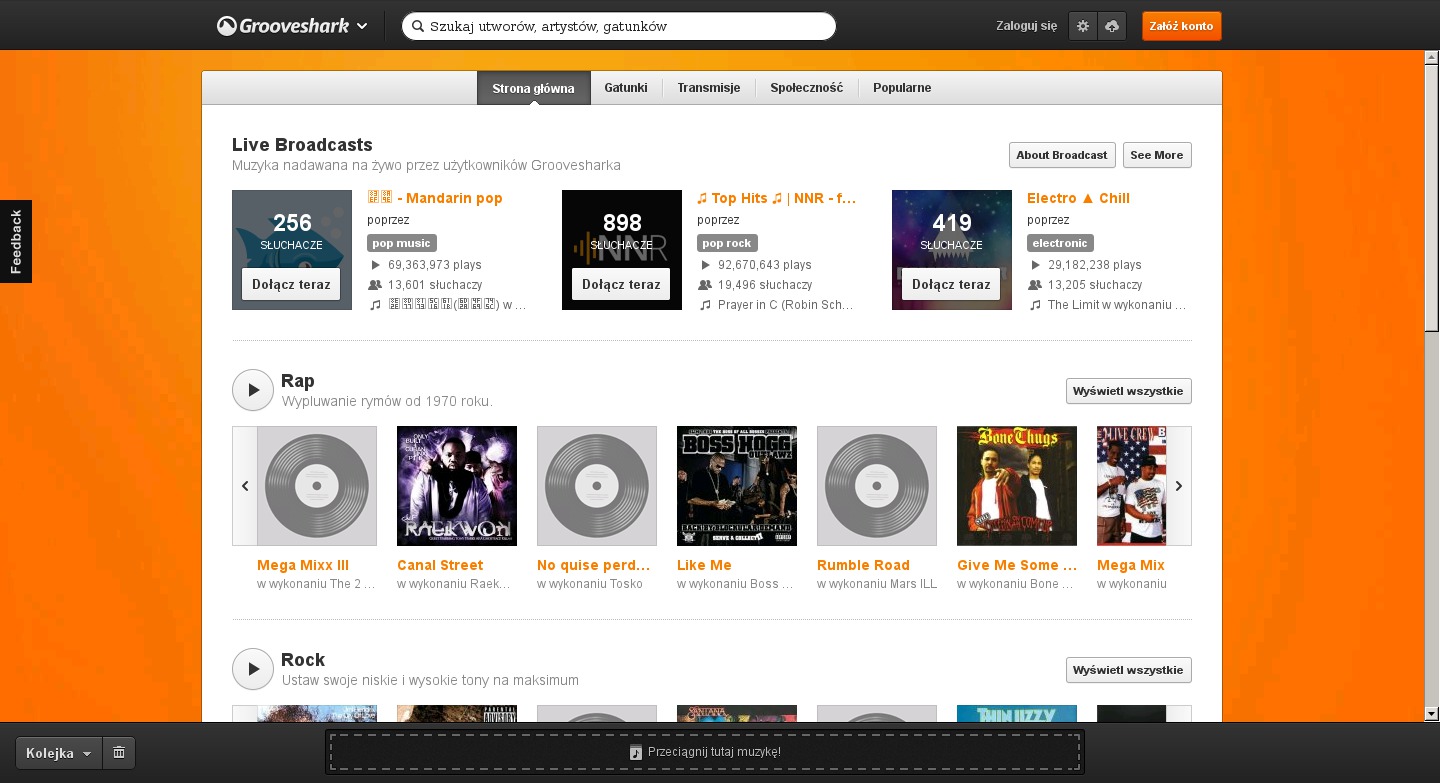1440x783 pixels.
Task: Click the Grooveshark logo
Action: coord(283,26)
